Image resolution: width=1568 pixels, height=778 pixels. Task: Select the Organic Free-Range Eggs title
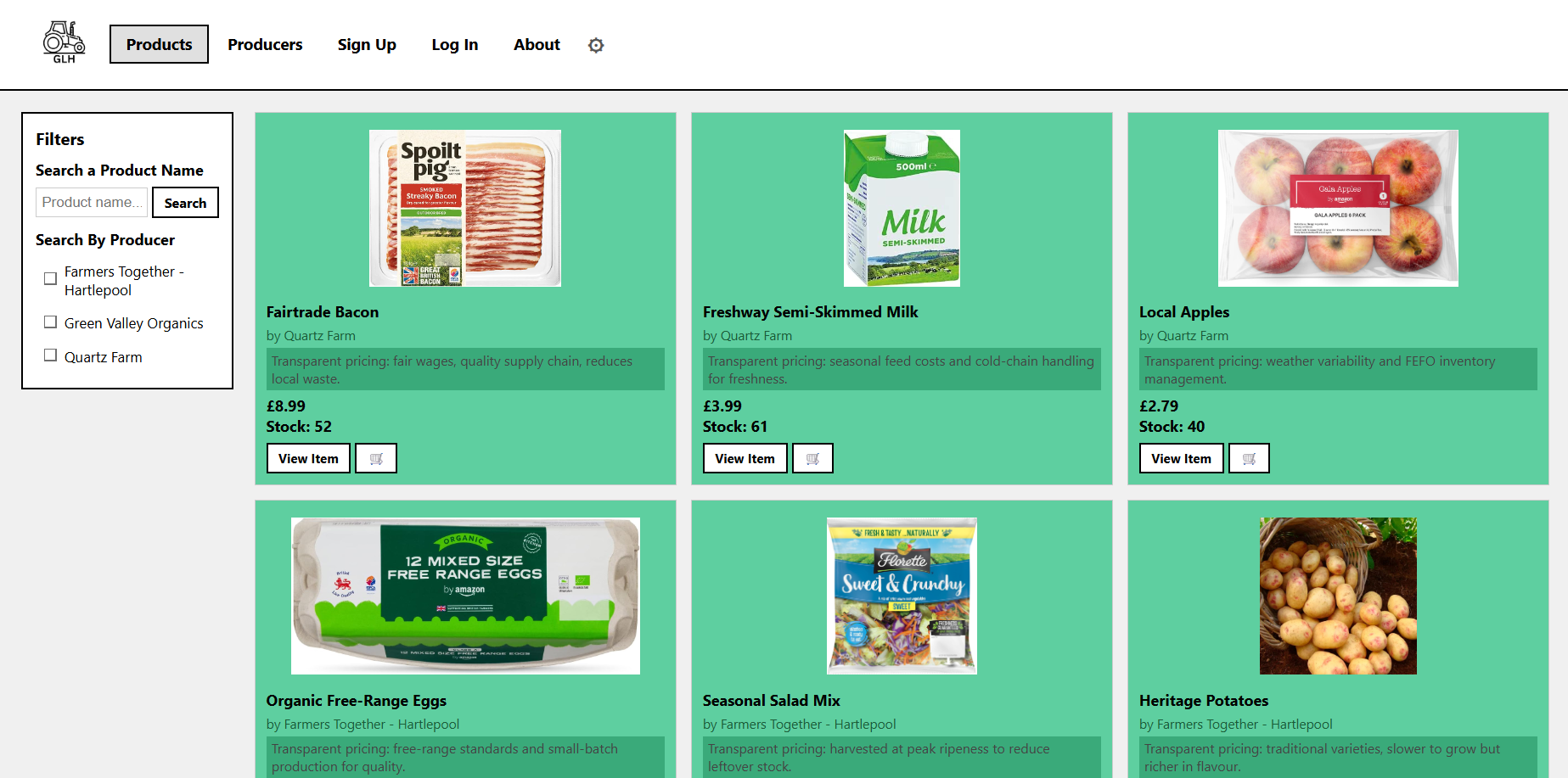click(357, 701)
